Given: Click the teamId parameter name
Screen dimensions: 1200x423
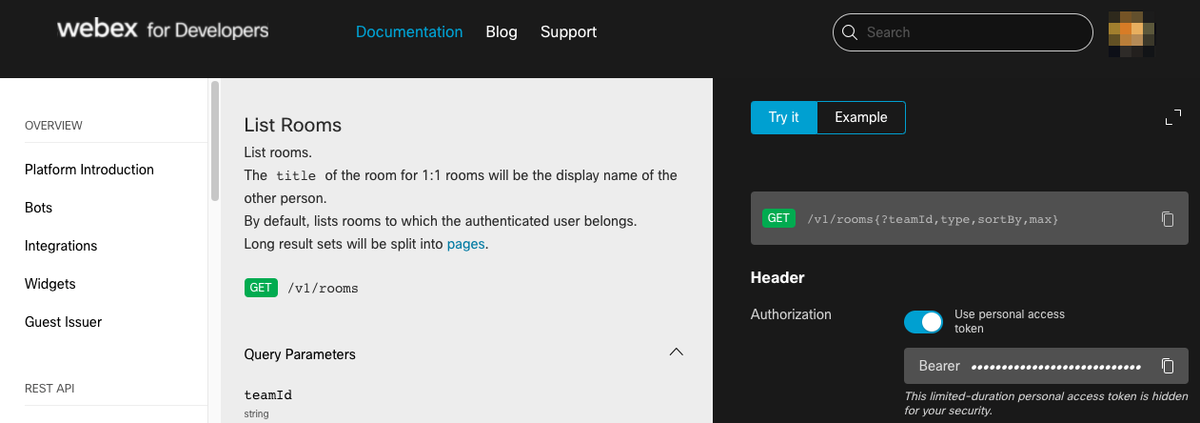Looking at the screenshot, I should pyautogui.click(x=268, y=395).
